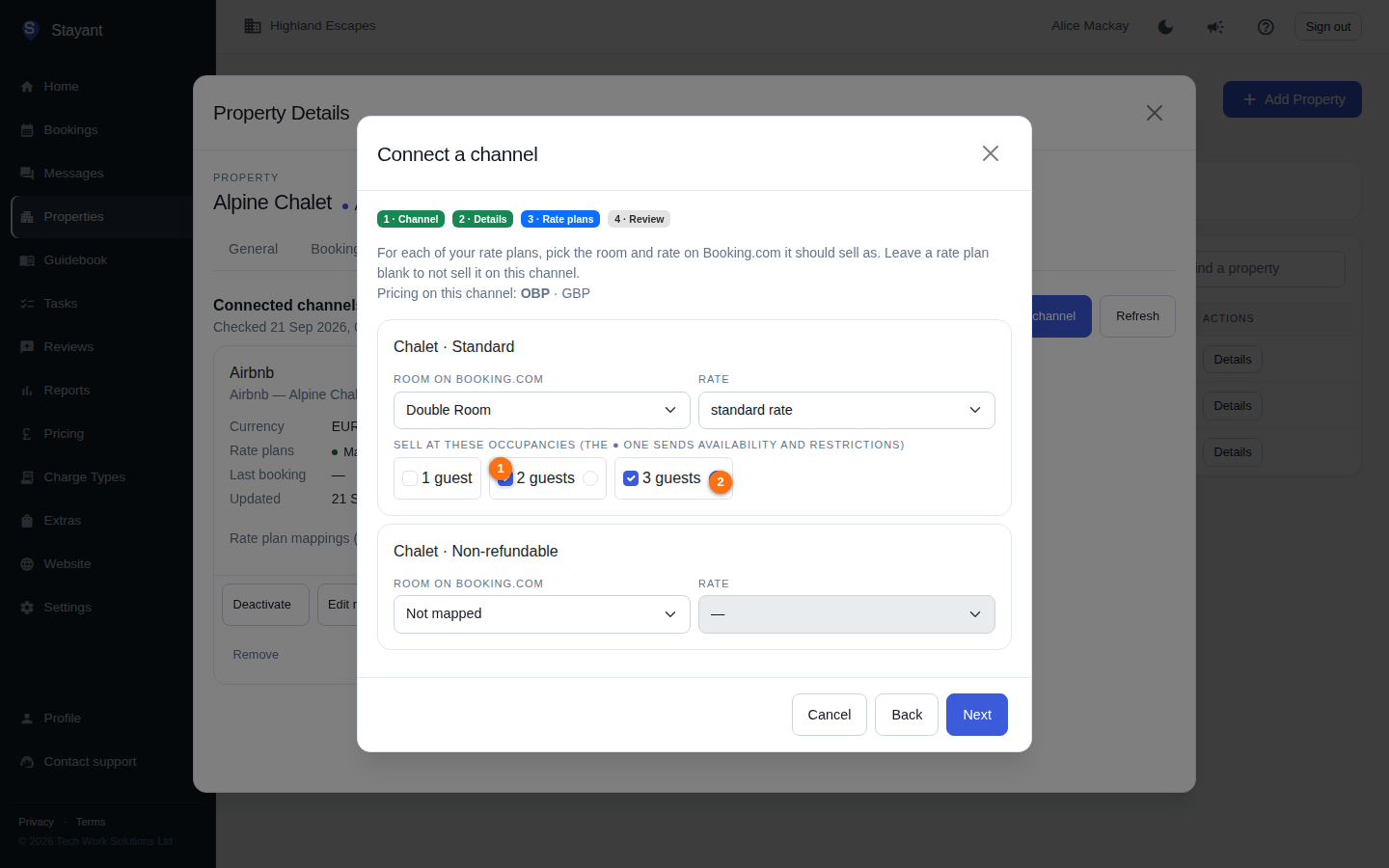This screenshot has height=868, width=1389.
Task: Go to step 2 · Details
Action: 482,219
